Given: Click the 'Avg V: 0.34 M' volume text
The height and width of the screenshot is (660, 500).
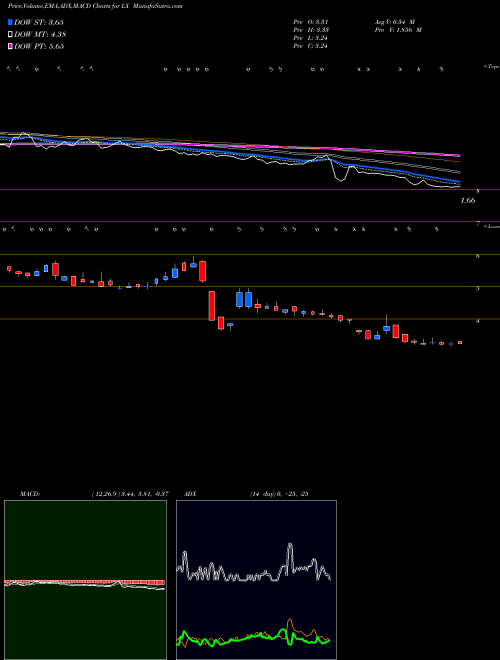Looking at the screenshot, I should pos(394,22).
